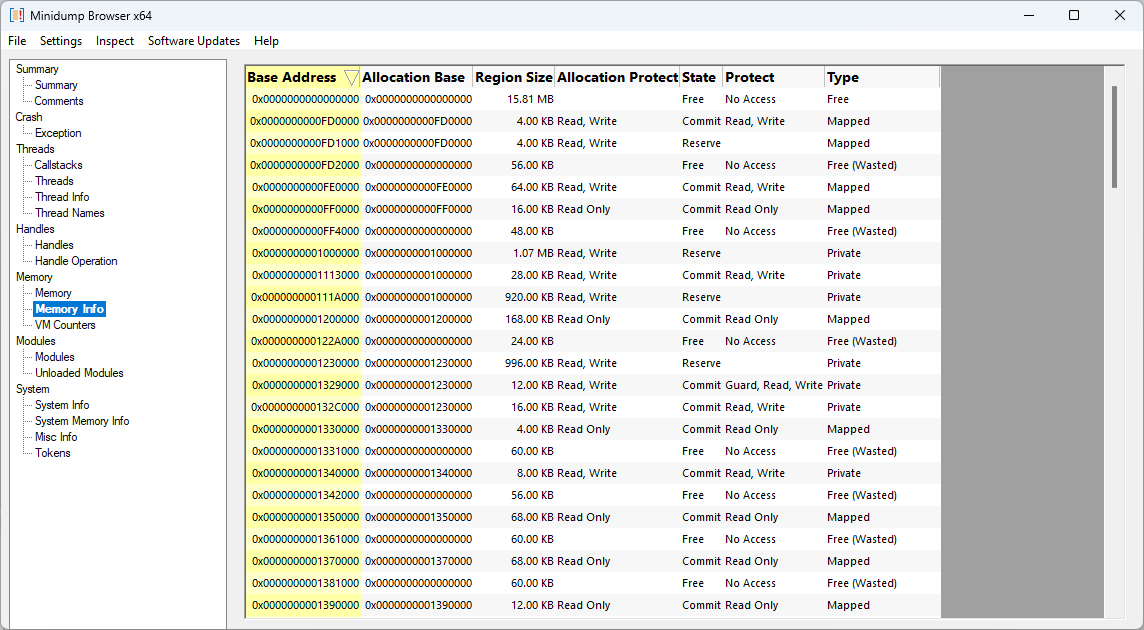Select base address 0x0000000001361000 cell
Image resolution: width=1144 pixels, height=630 pixels.
coord(304,539)
